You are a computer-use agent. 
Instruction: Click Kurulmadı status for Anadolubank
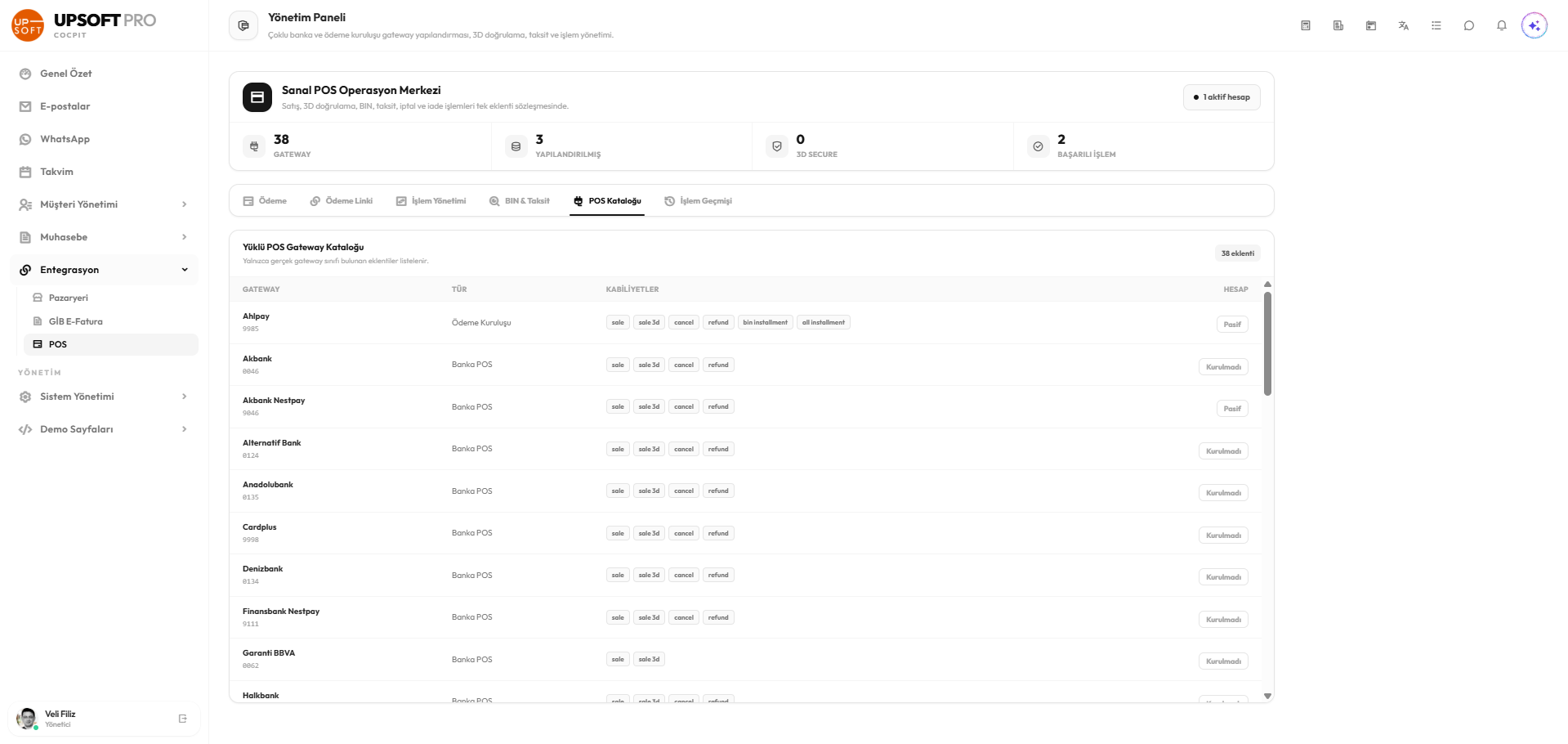pyautogui.click(x=1223, y=493)
